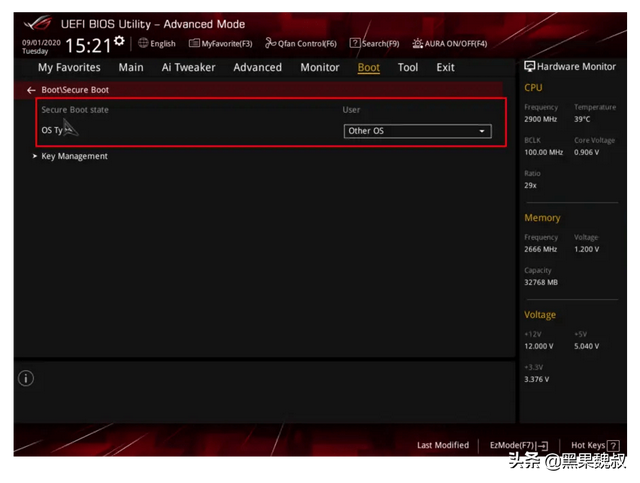Click memory capacity 32768 MB

[x=541, y=282]
